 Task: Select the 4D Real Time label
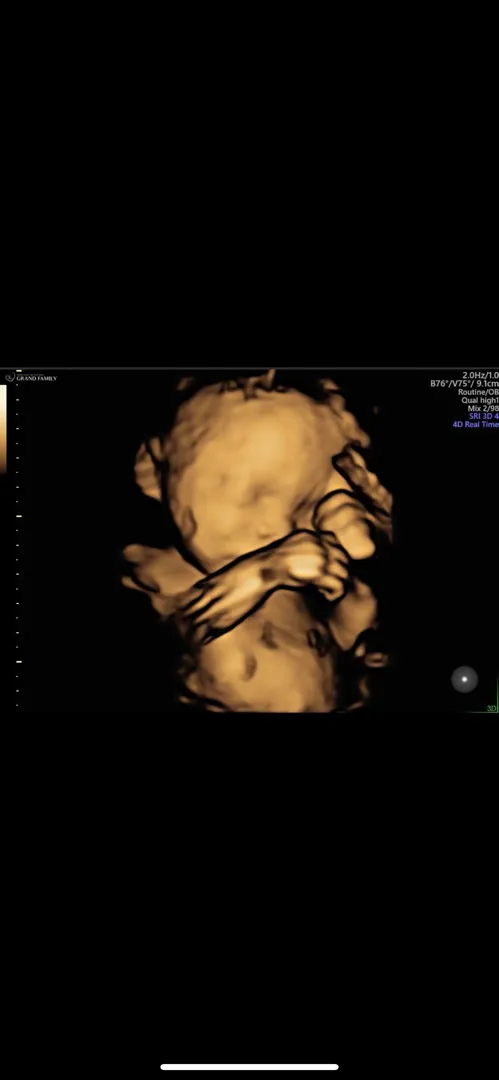tap(475, 424)
